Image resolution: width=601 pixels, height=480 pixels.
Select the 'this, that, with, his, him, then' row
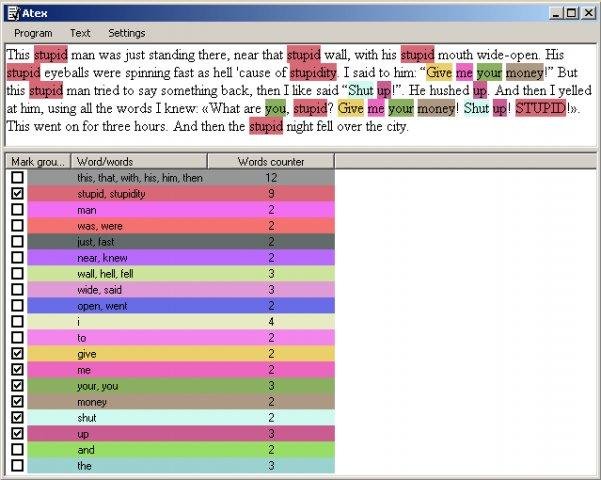click(x=181, y=178)
